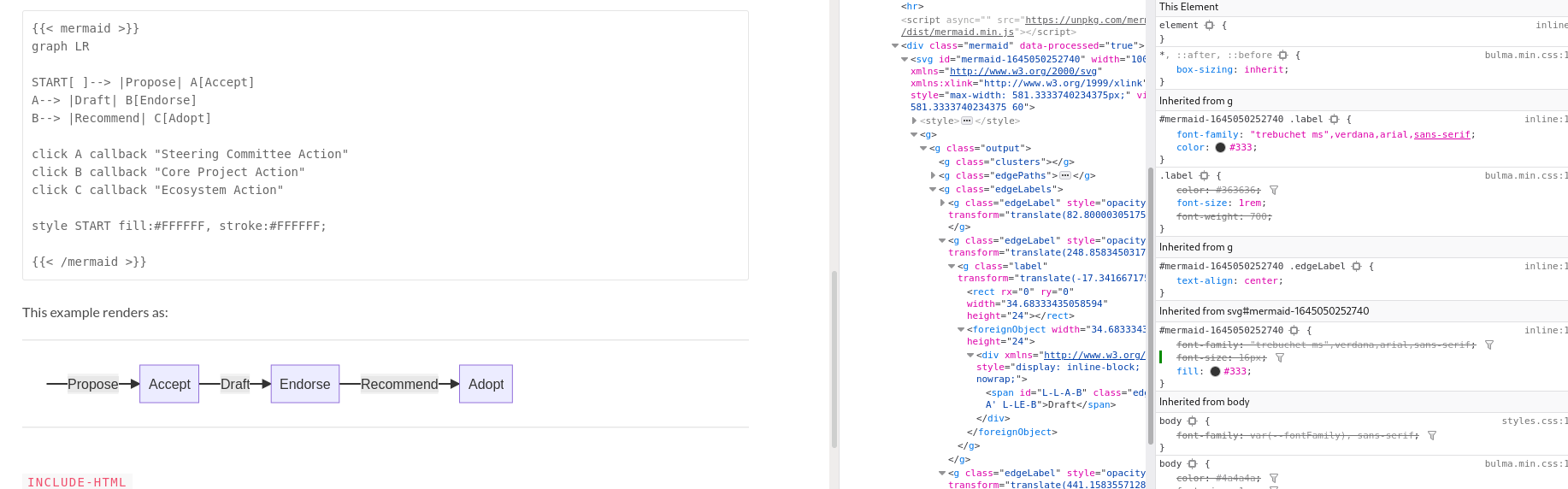The width and height of the screenshot is (1568, 489).
Task: Expand the g class="edgePaths" node
Action: pyautogui.click(x=933, y=176)
